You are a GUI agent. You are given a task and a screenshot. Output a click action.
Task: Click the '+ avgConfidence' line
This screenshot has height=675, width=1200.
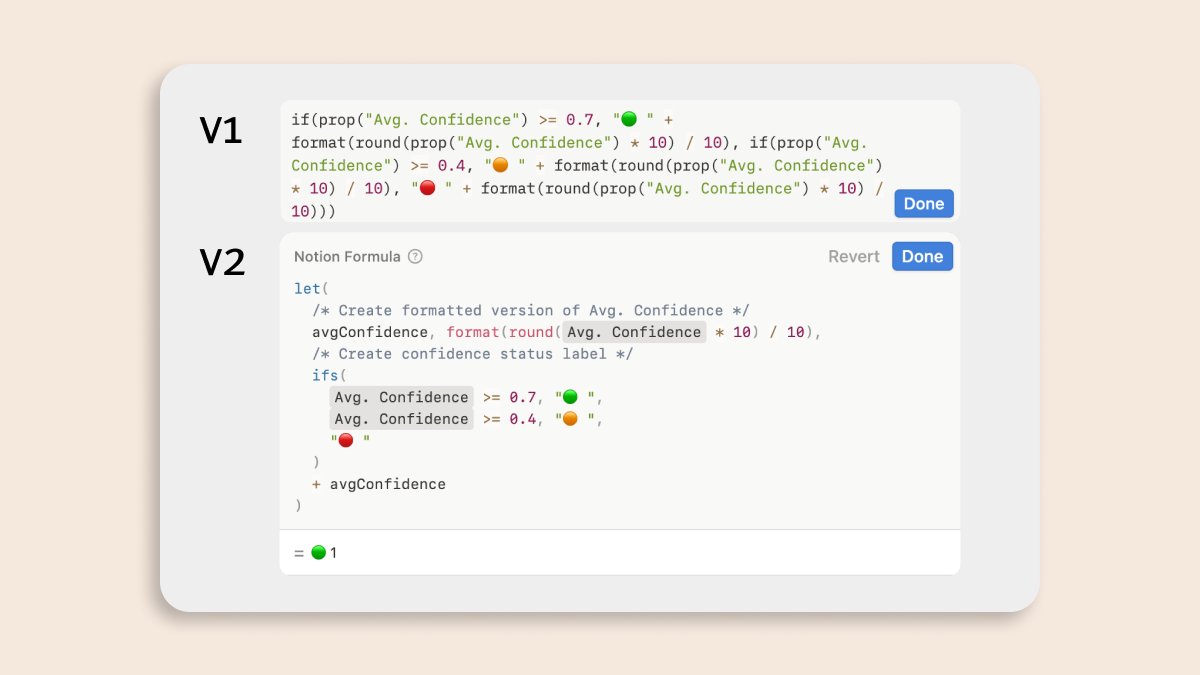379,484
